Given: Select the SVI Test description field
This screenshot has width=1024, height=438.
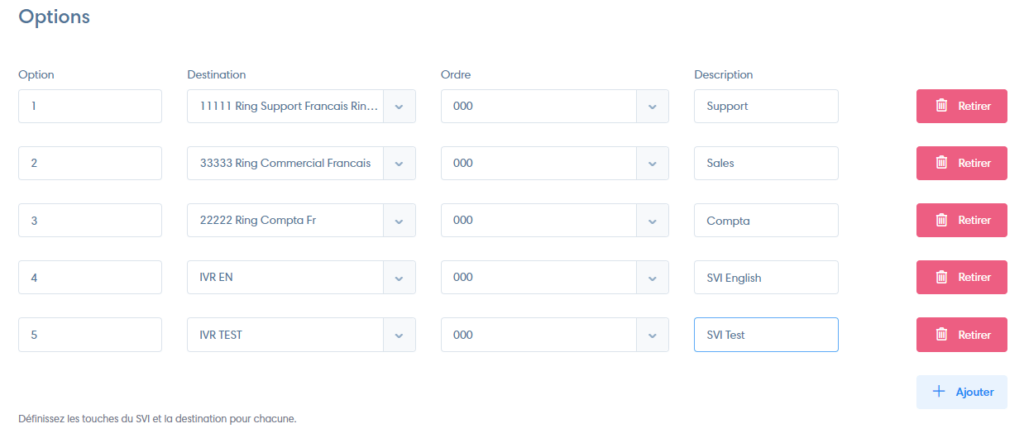Looking at the screenshot, I should coord(766,334).
